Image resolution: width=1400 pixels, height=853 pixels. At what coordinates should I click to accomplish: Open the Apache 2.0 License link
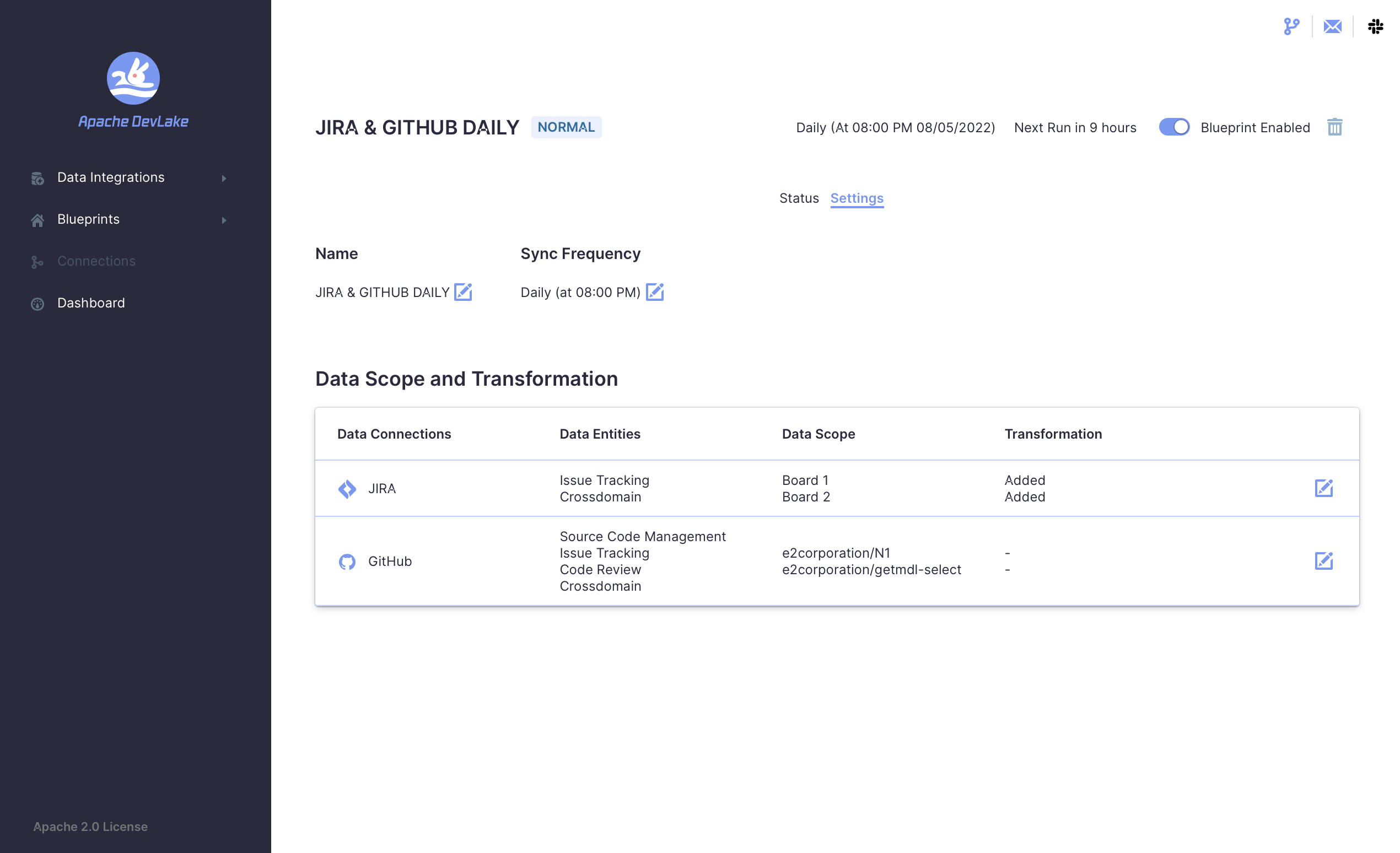tap(90, 827)
